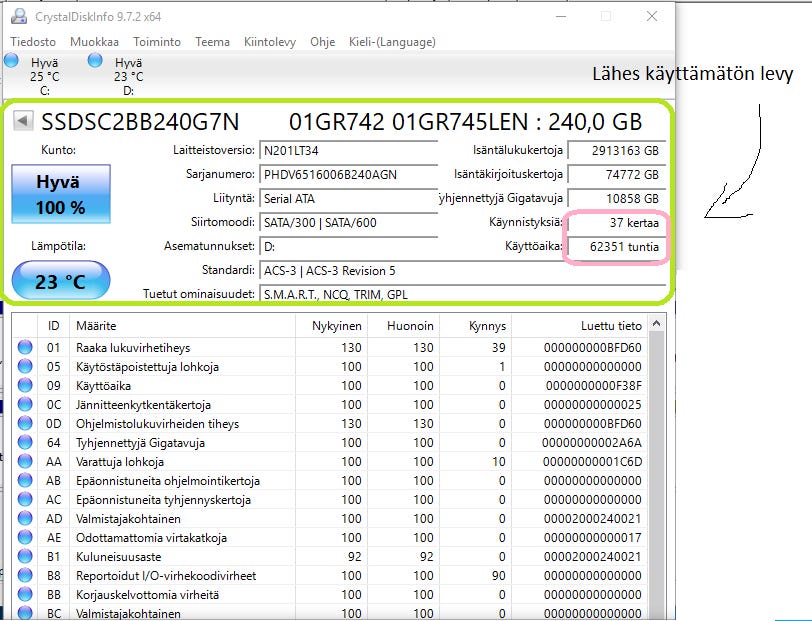Viewport: 812px width, 621px height.
Task: Click the 23 °C temperature button
Action: coord(61,282)
